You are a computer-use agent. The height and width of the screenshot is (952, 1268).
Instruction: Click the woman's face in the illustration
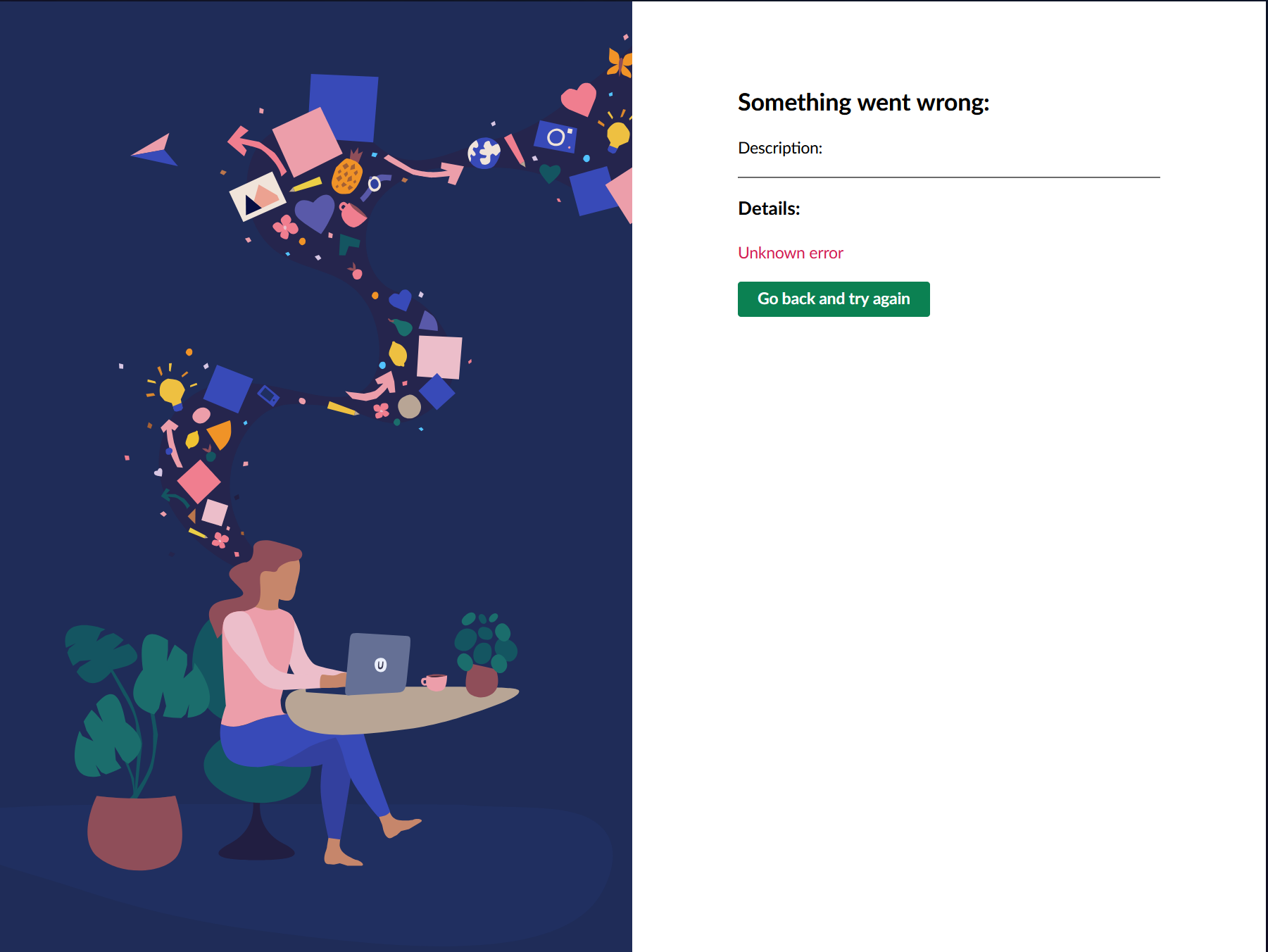click(282, 583)
